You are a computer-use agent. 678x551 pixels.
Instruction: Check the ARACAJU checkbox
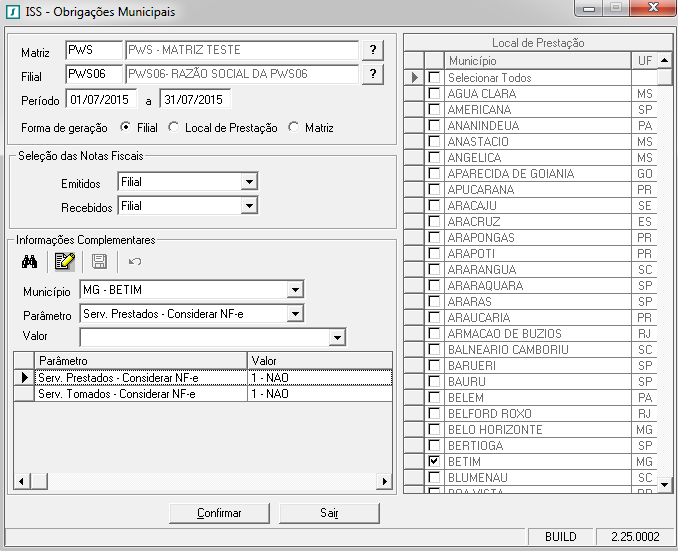(434, 205)
